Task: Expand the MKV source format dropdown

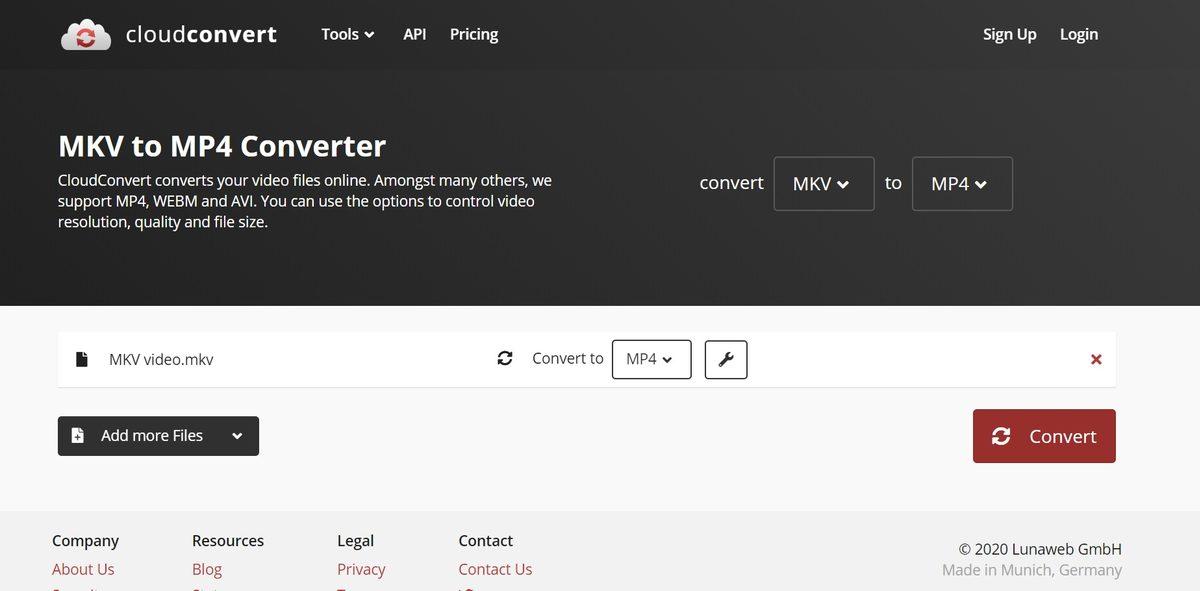Action: (823, 184)
